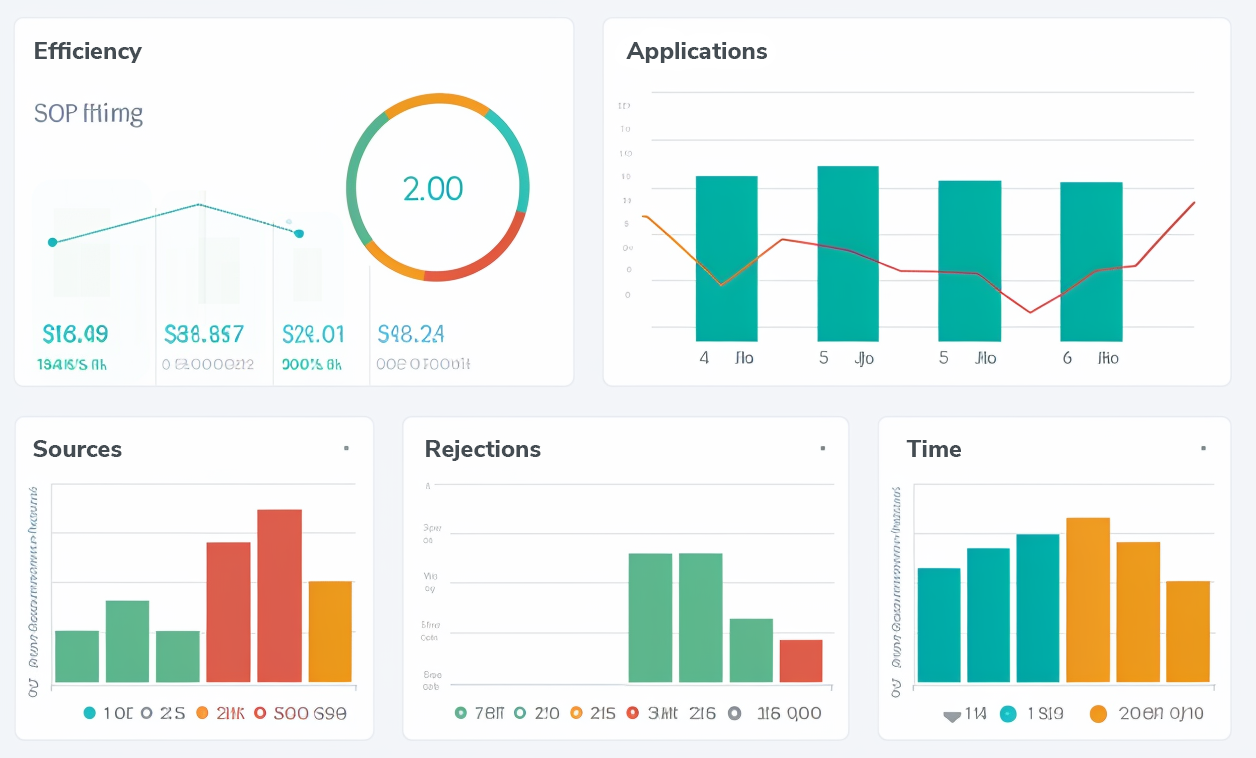Click the orange legend dot in Sources
The image size is (1256, 758).
(x=202, y=713)
